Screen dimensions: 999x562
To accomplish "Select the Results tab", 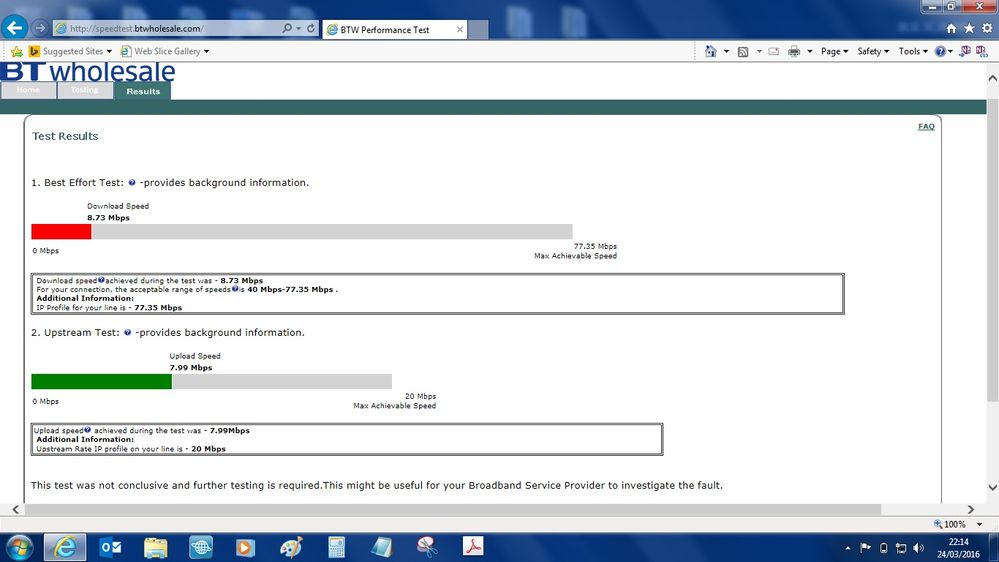I will click(x=143, y=91).
